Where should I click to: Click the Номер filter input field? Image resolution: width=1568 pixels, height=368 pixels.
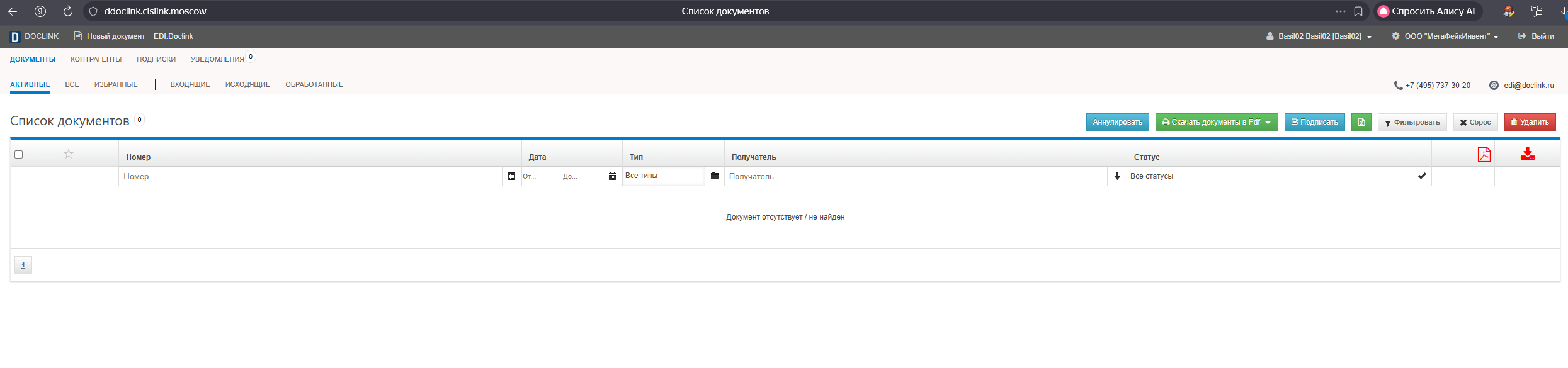coord(311,177)
